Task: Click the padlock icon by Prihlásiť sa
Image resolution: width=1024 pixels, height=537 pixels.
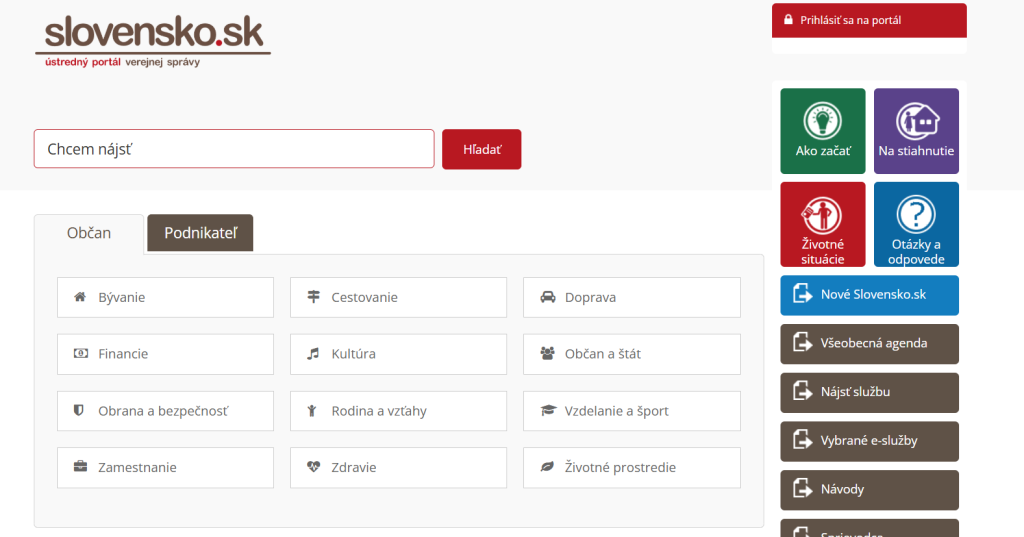Action: (x=788, y=20)
